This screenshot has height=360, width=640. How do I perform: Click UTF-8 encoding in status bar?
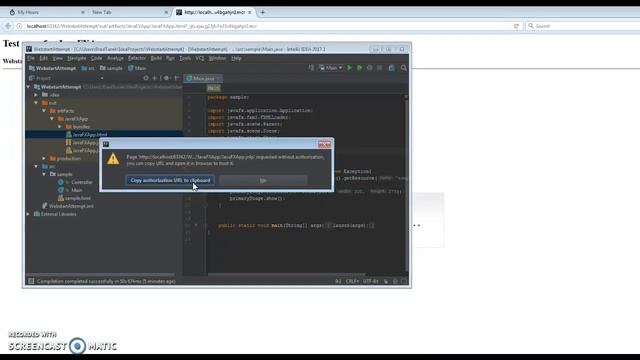tap(371, 281)
